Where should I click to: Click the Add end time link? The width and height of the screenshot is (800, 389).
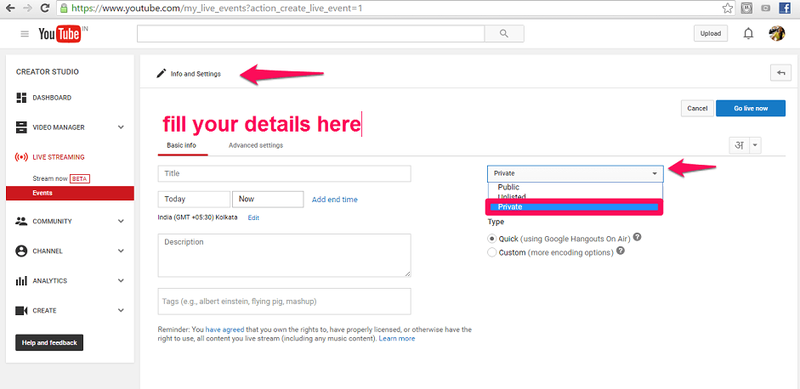click(335, 200)
